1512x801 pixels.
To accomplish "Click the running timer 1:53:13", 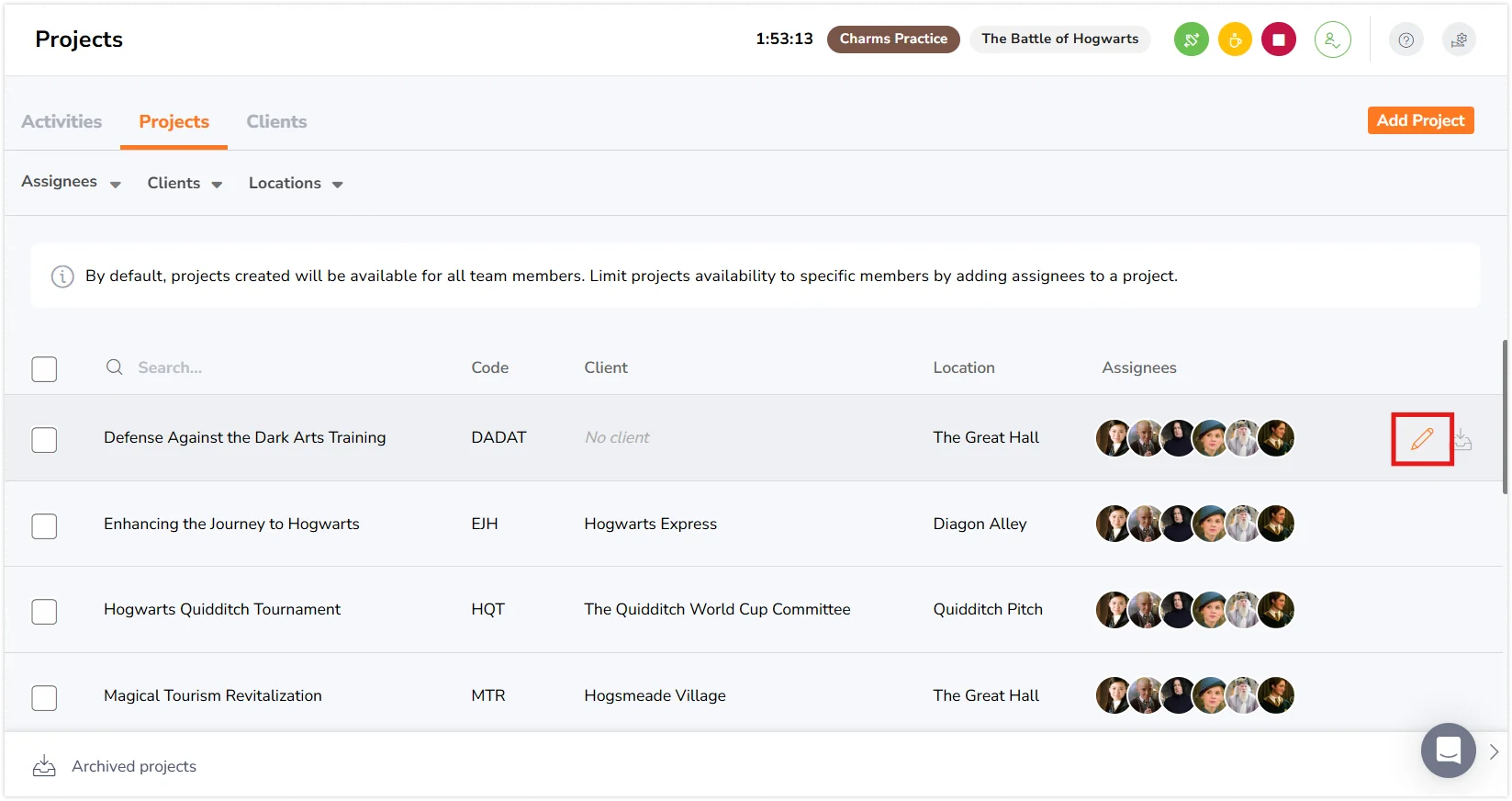I will (784, 39).
